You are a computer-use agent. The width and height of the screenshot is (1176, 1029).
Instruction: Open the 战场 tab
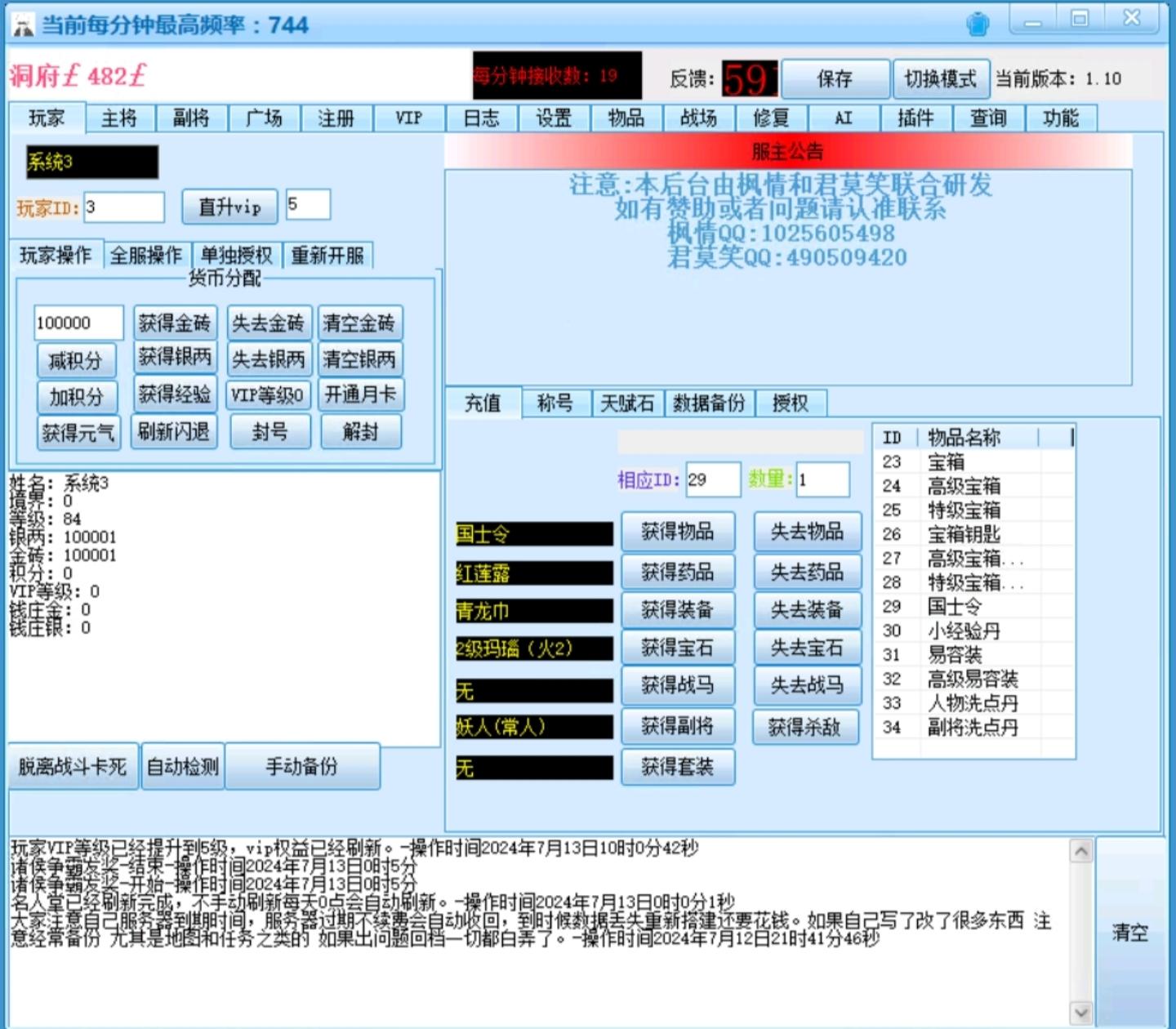[698, 118]
